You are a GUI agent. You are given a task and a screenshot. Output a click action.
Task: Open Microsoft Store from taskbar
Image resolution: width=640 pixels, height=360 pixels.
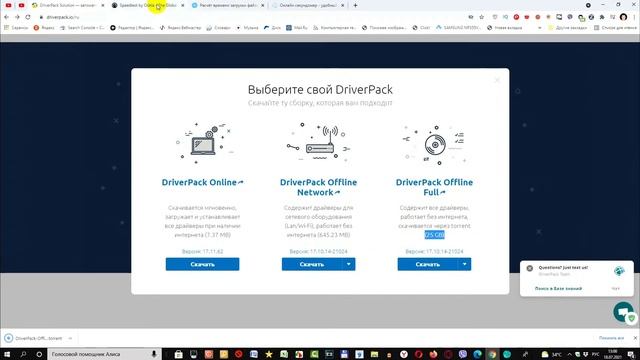178,354
